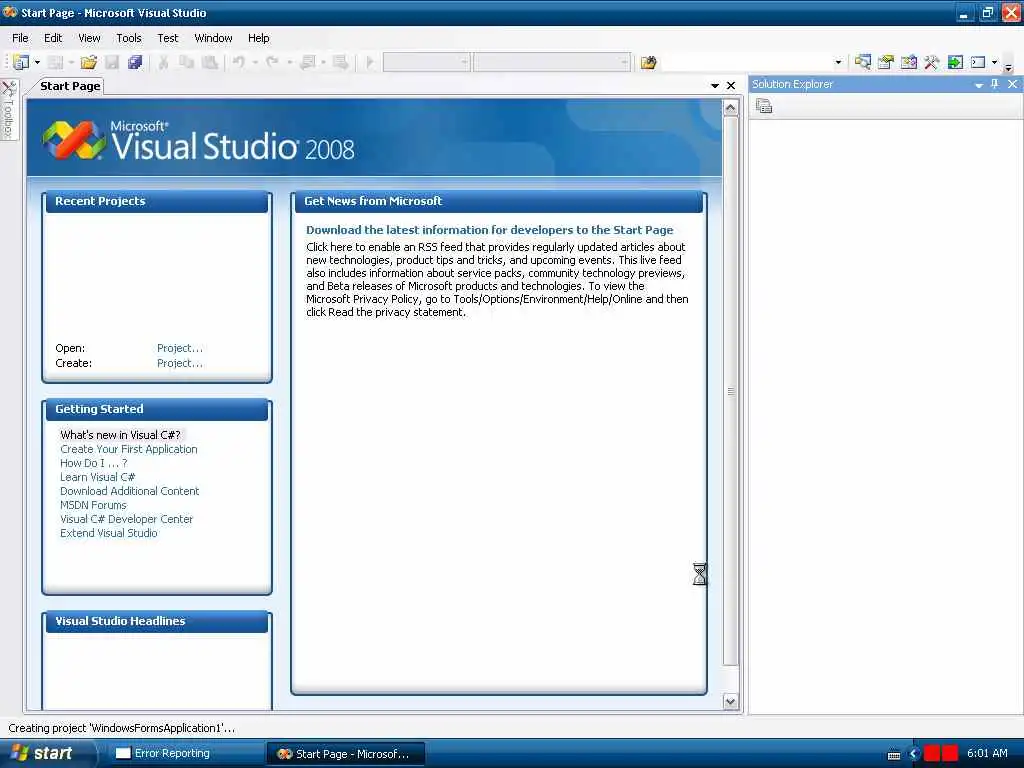Open the Extend Visual Studio link
Image resolution: width=1024 pixels, height=768 pixels.
click(x=108, y=534)
